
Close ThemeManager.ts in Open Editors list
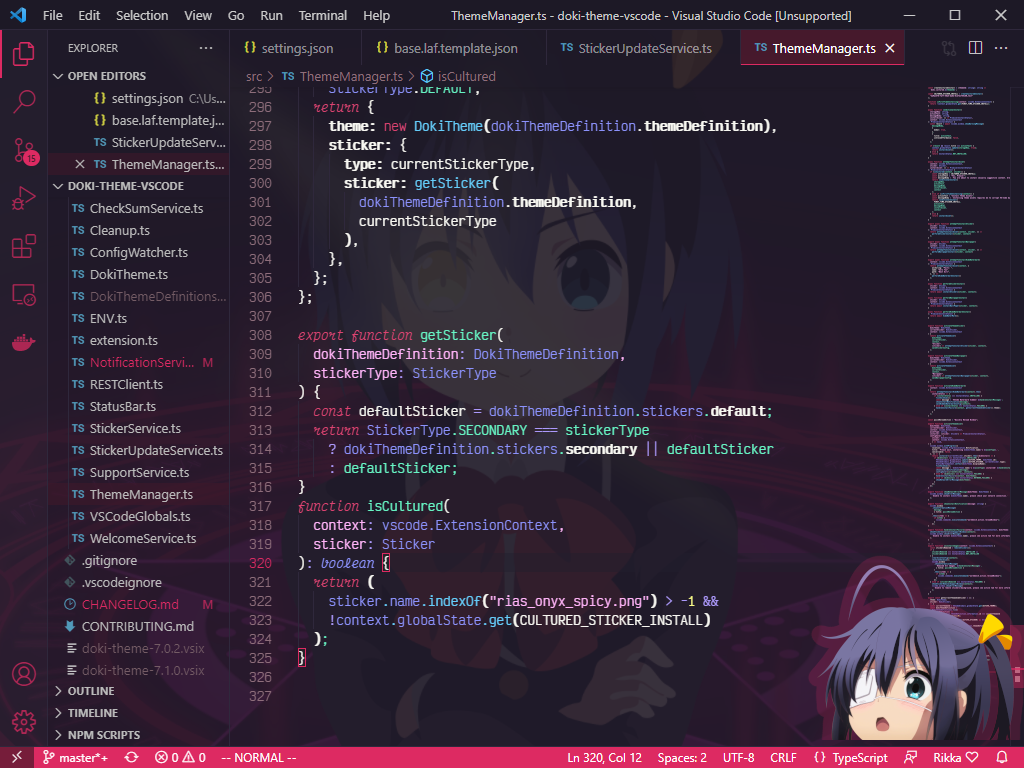(80, 165)
